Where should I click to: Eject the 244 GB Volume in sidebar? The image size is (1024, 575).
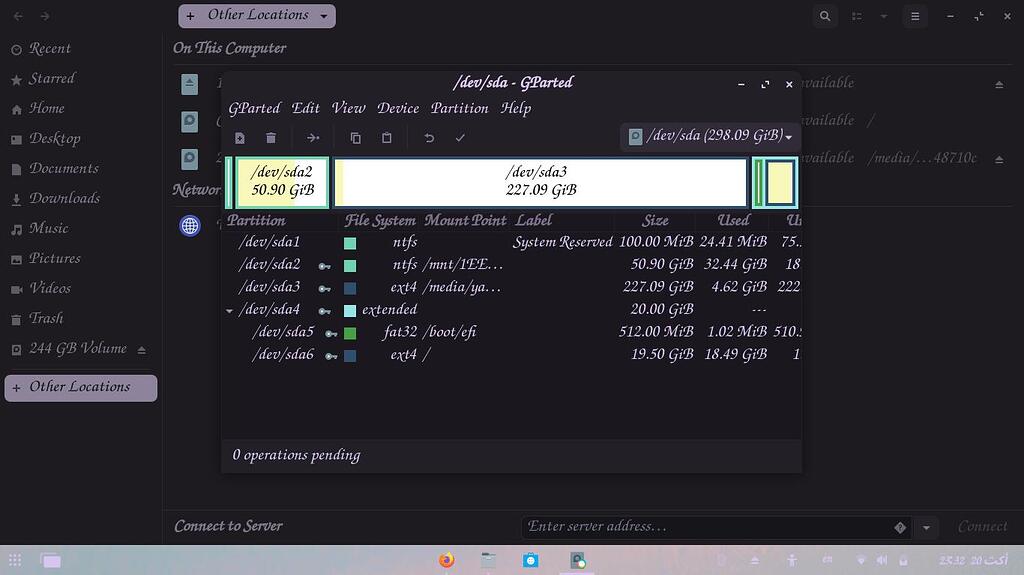point(142,349)
